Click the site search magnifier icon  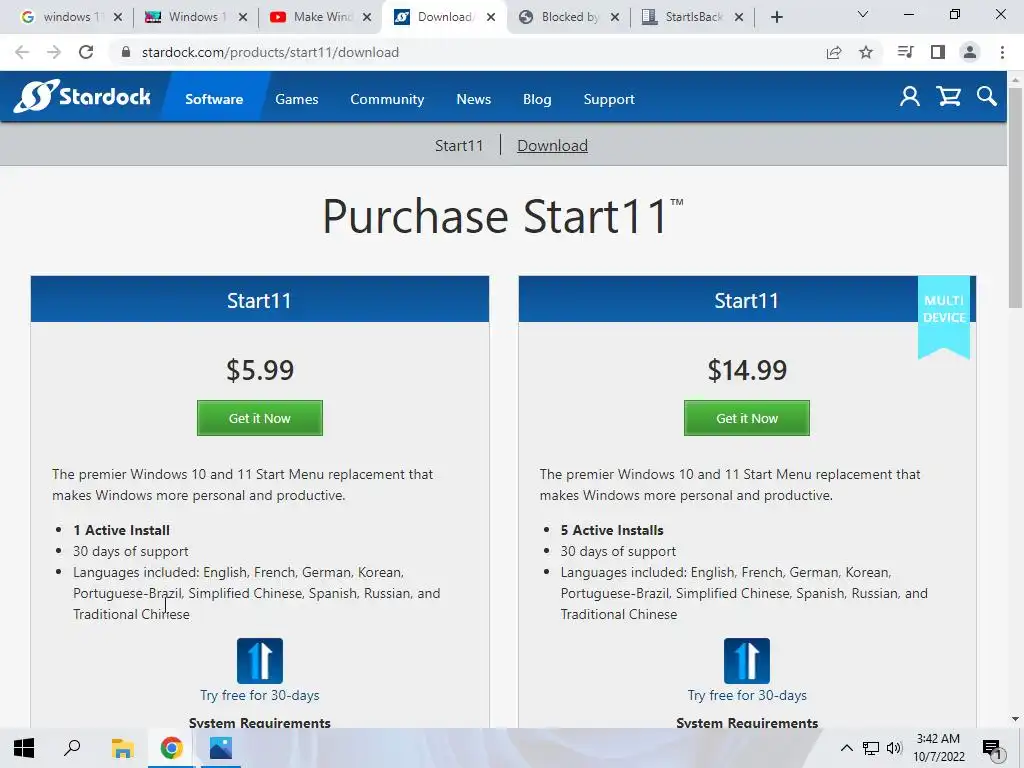[x=987, y=97]
